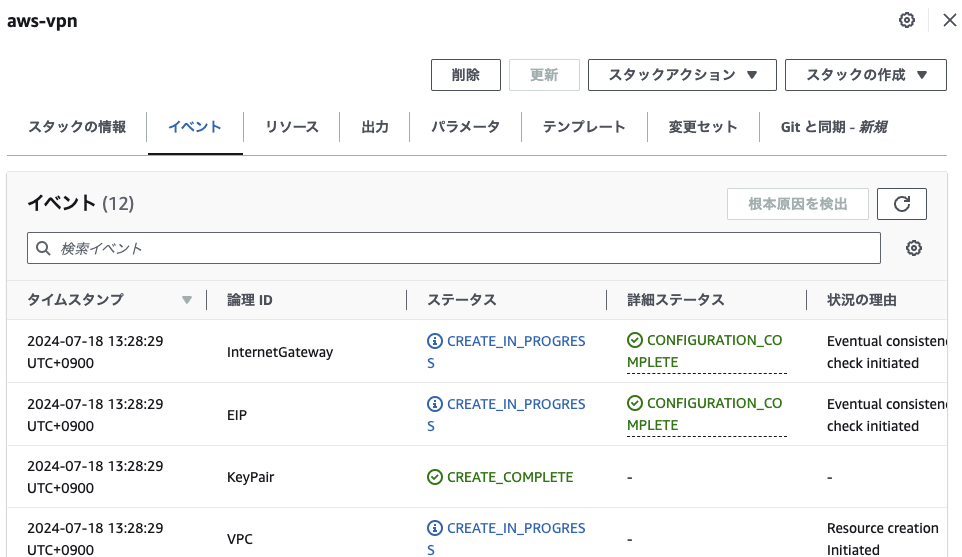Viewport: 962px width, 557px height.
Task: Click the aws-vpn stack title
Action: (42, 21)
